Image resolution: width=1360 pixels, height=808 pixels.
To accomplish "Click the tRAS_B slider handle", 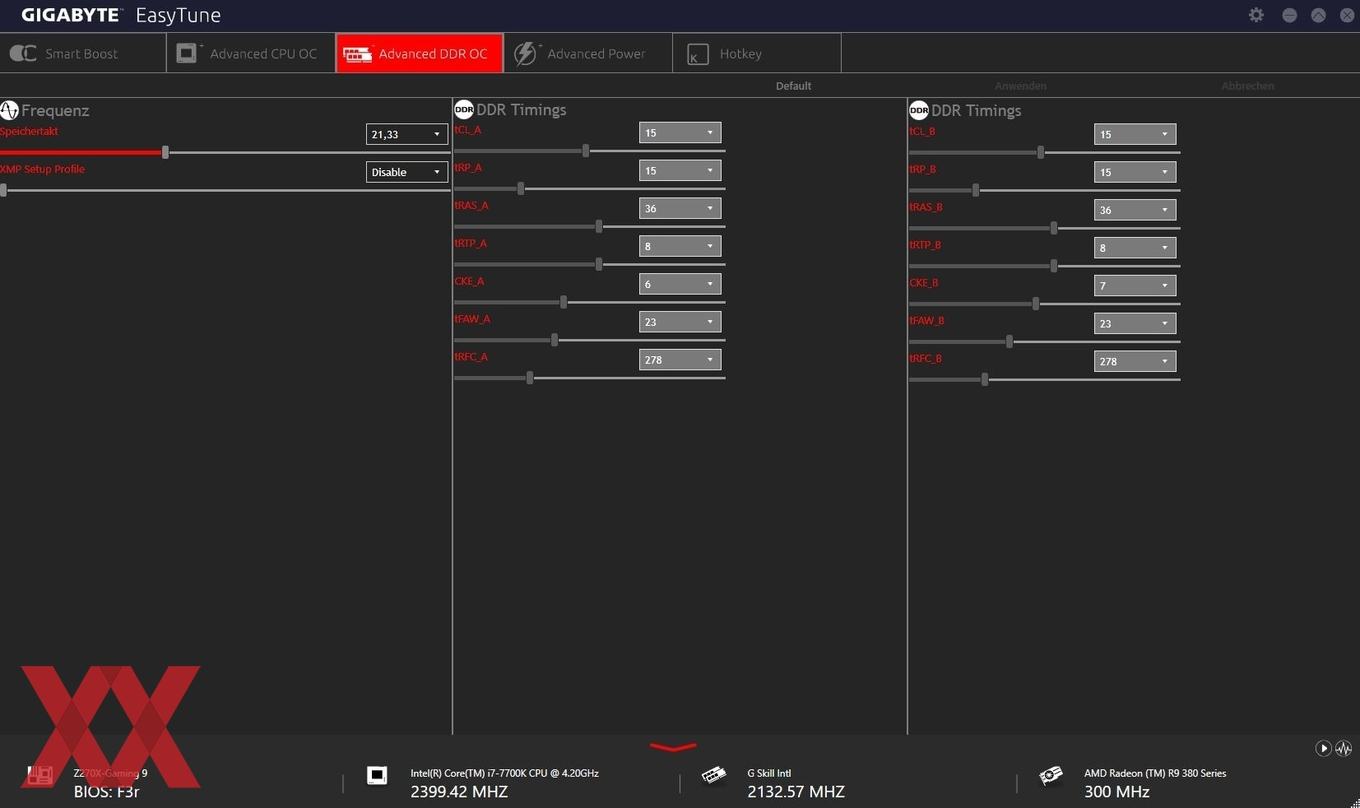I will [x=1054, y=228].
